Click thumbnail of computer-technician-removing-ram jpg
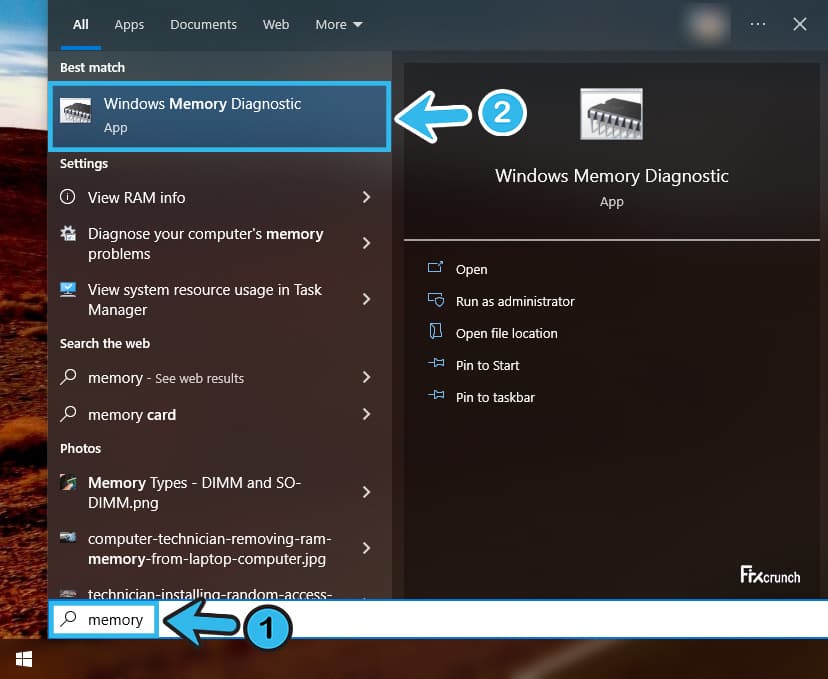 pyautogui.click(x=68, y=537)
